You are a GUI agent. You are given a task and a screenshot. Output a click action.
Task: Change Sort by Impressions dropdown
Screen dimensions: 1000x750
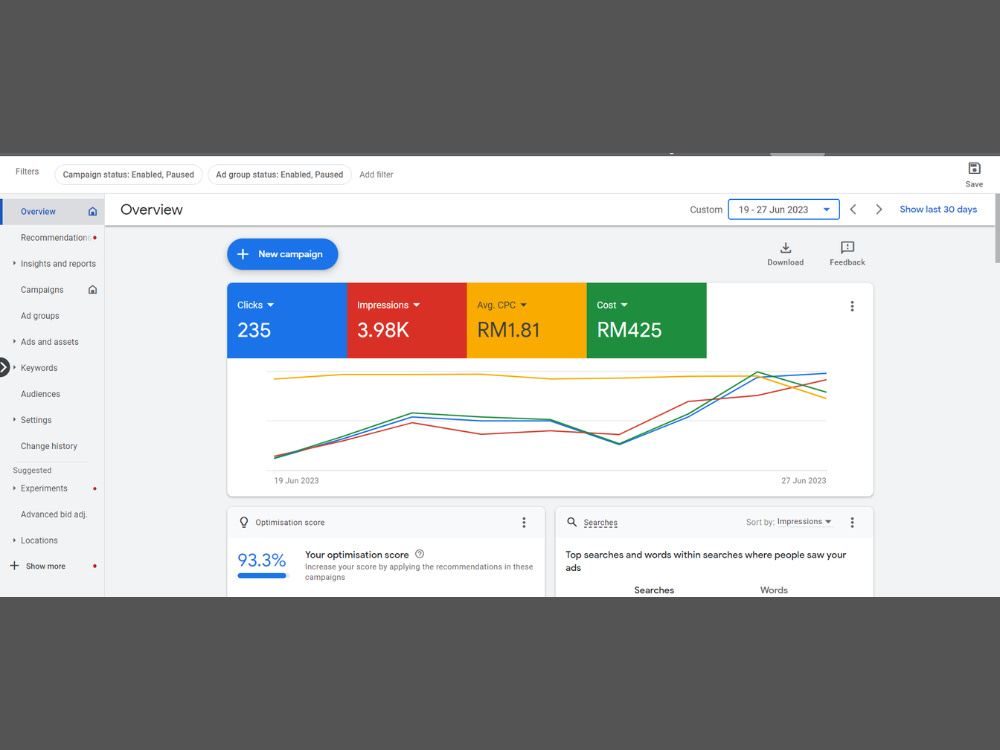pyautogui.click(x=804, y=522)
